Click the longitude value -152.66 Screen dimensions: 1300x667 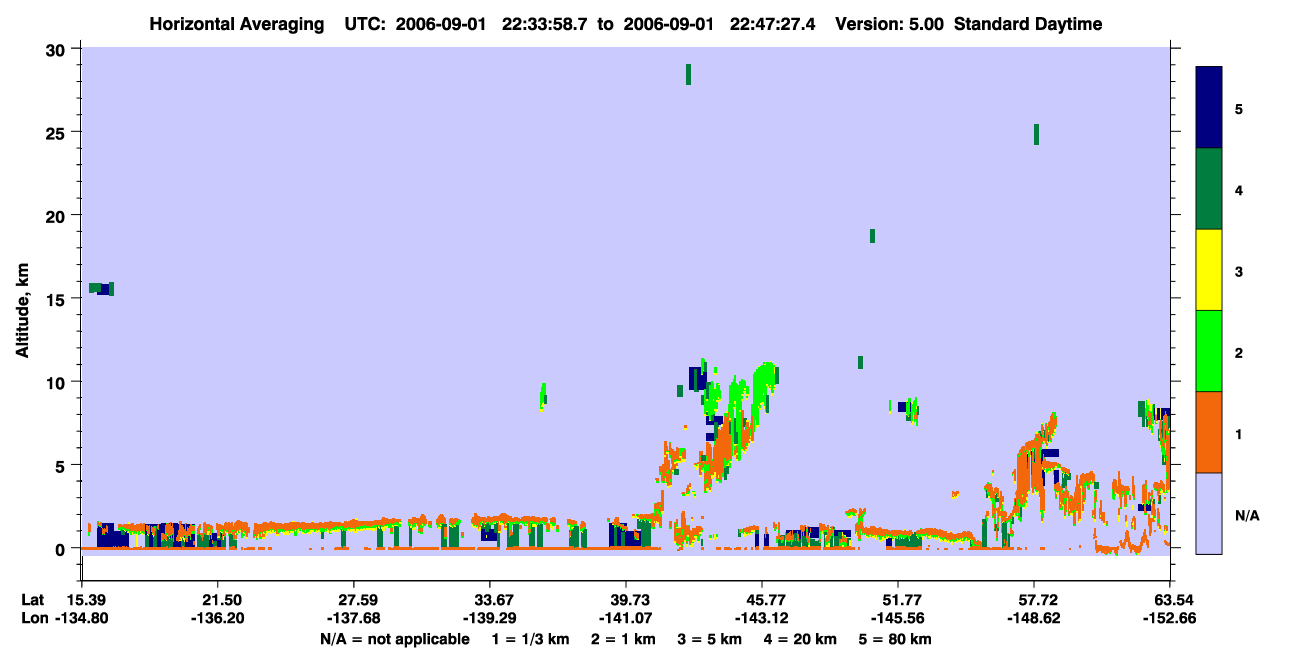click(x=1170, y=618)
